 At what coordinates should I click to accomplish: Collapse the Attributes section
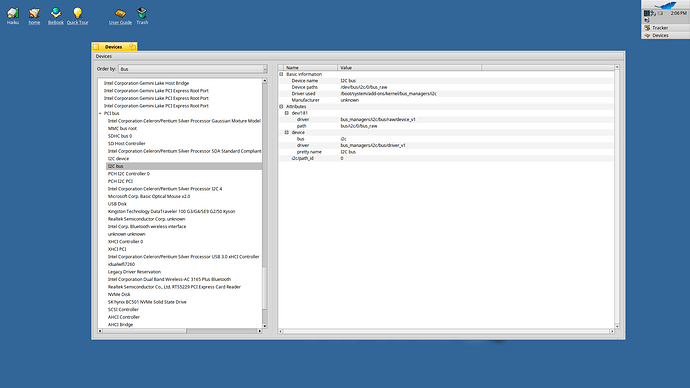tap(281, 106)
